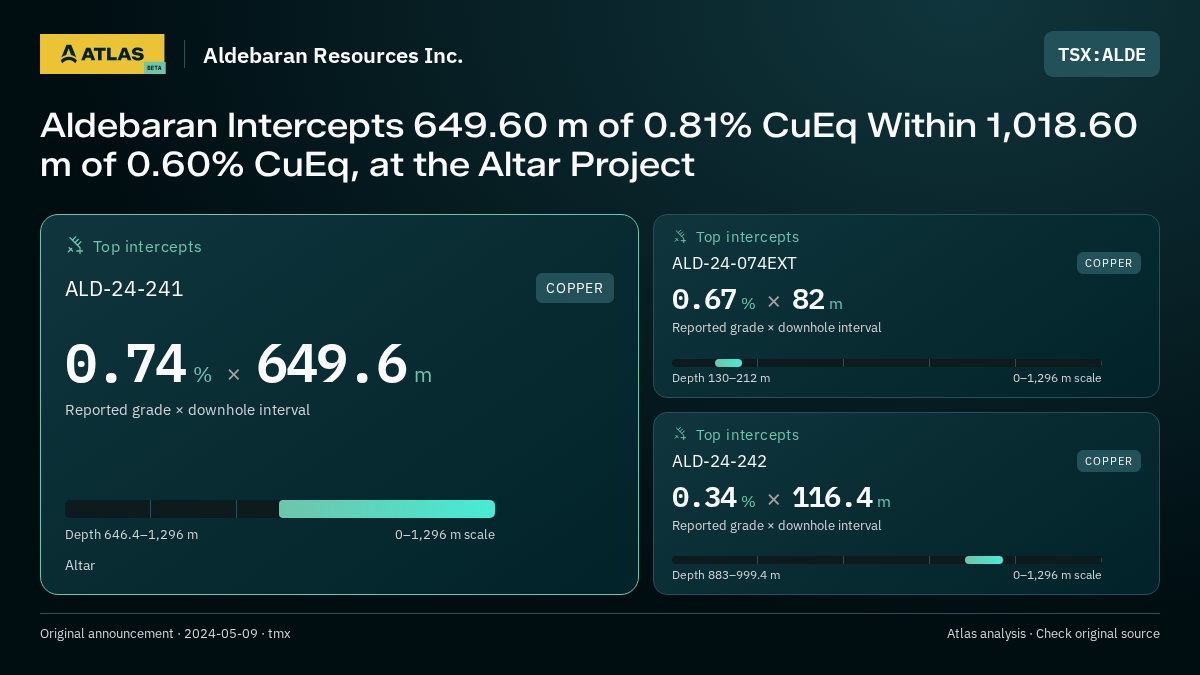Click the drill icon in the ALD-24-074EXT card

[x=680, y=237]
